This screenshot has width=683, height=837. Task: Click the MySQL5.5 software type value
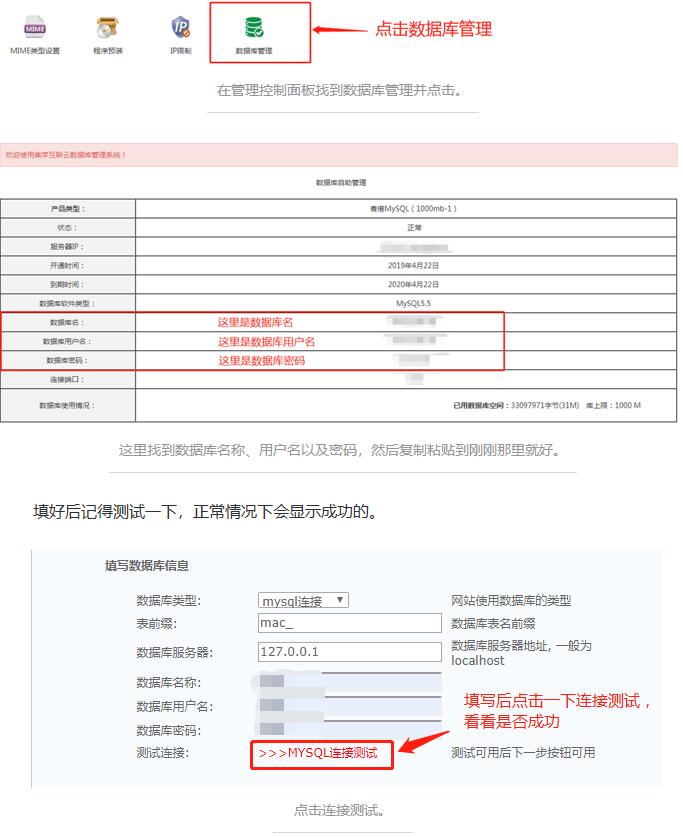click(x=413, y=303)
